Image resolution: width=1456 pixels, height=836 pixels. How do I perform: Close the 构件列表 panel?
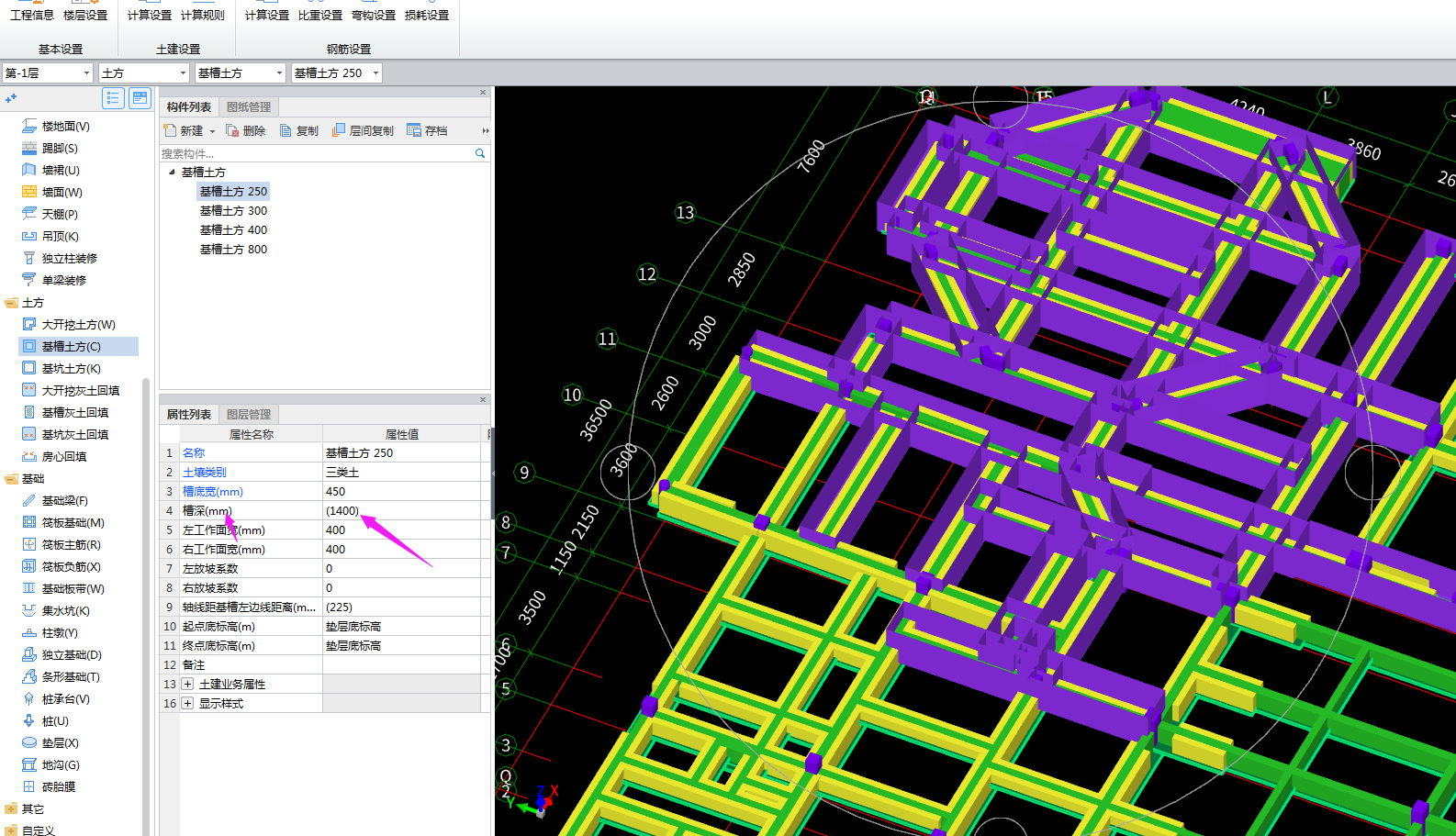(x=483, y=93)
